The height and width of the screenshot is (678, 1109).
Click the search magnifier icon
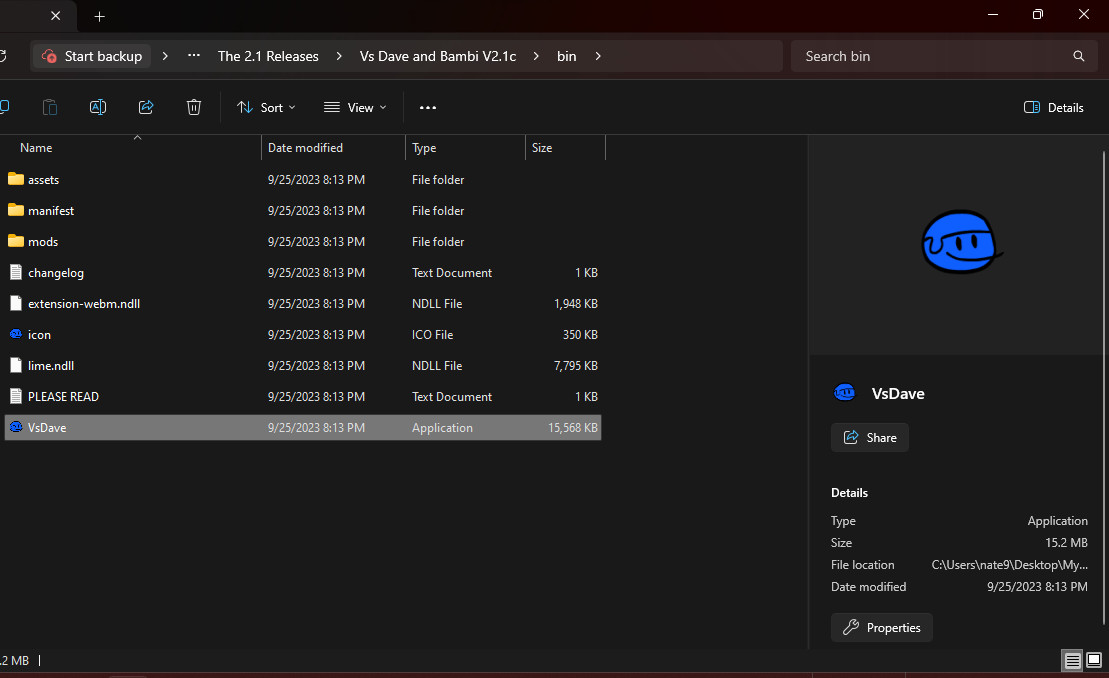pyautogui.click(x=1079, y=56)
